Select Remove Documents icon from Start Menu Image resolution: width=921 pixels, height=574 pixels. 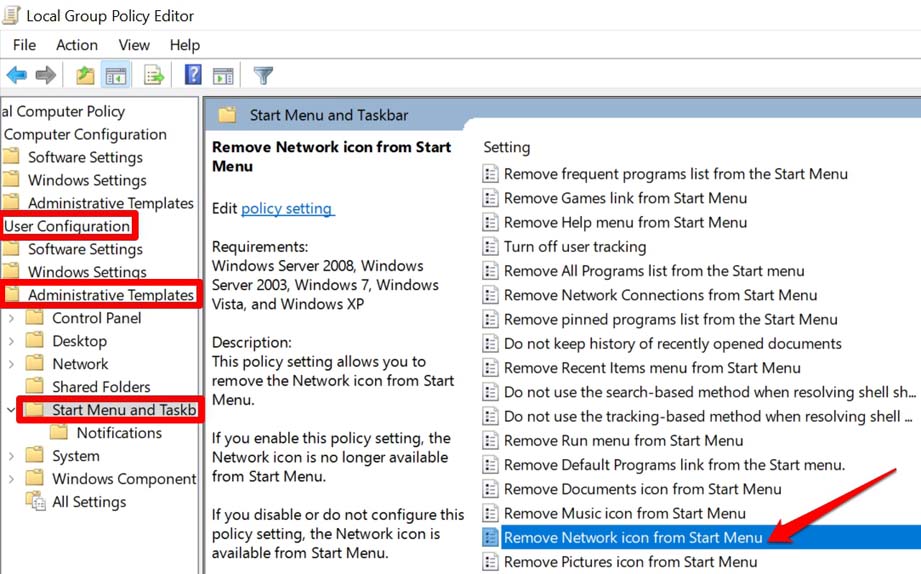click(x=643, y=489)
